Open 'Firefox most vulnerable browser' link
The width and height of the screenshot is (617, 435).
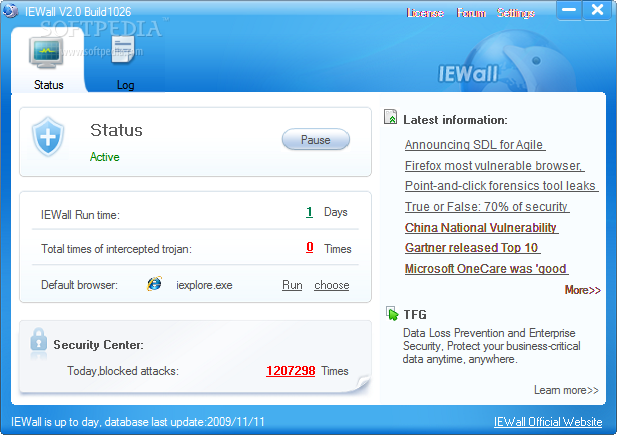[x=495, y=165]
